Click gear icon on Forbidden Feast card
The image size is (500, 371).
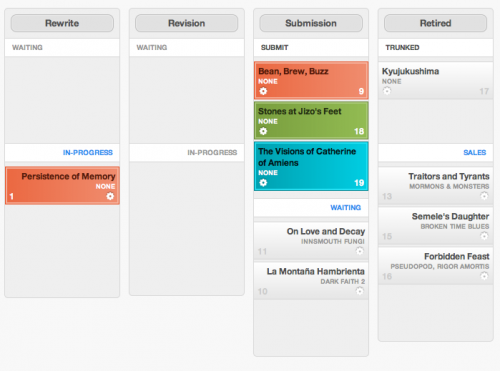coord(484,276)
